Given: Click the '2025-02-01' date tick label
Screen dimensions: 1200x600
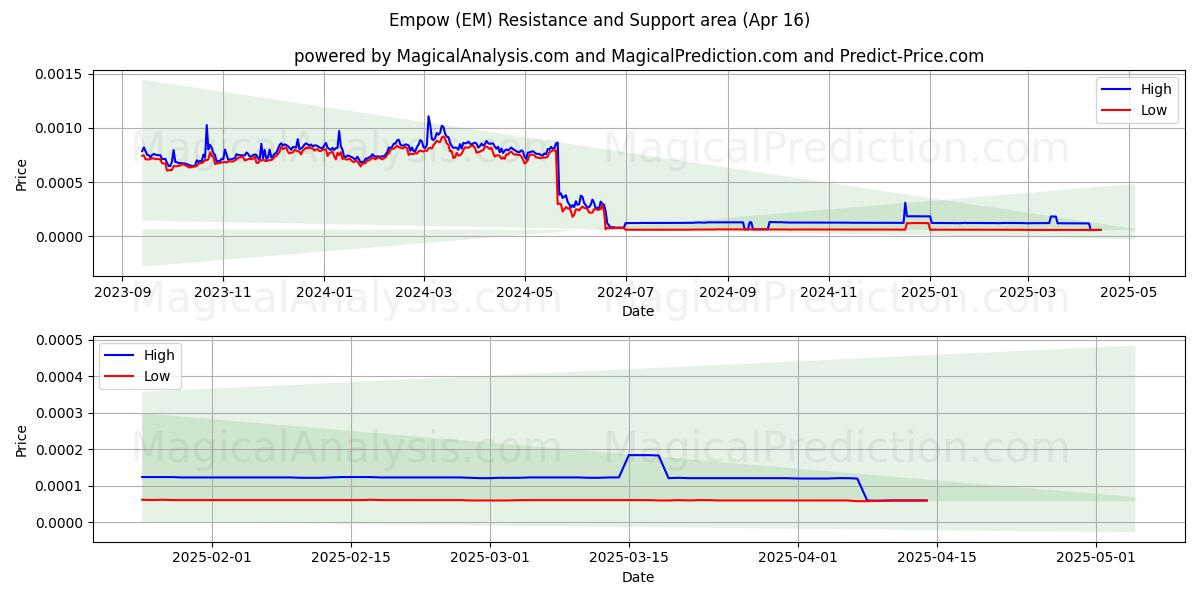Looking at the screenshot, I should tap(211, 557).
